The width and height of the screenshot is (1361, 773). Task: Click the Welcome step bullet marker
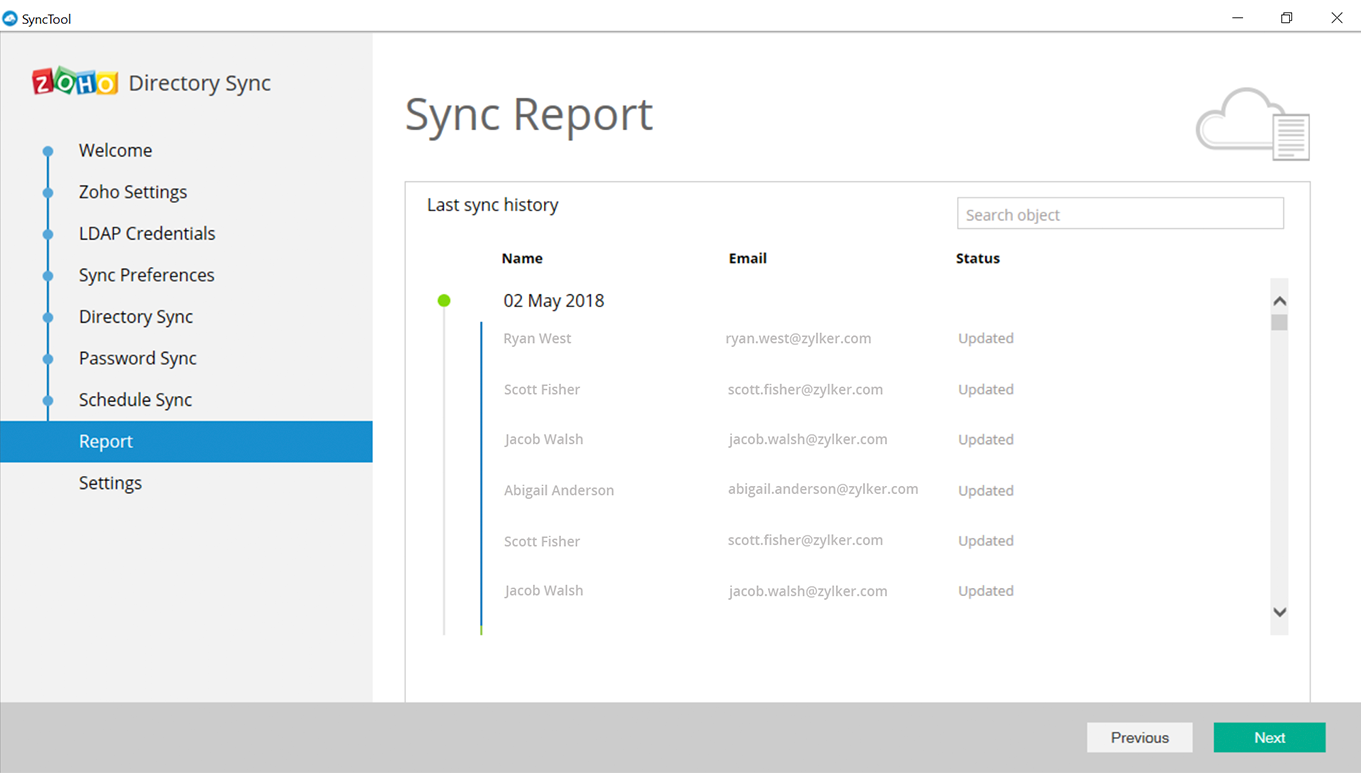click(x=47, y=151)
